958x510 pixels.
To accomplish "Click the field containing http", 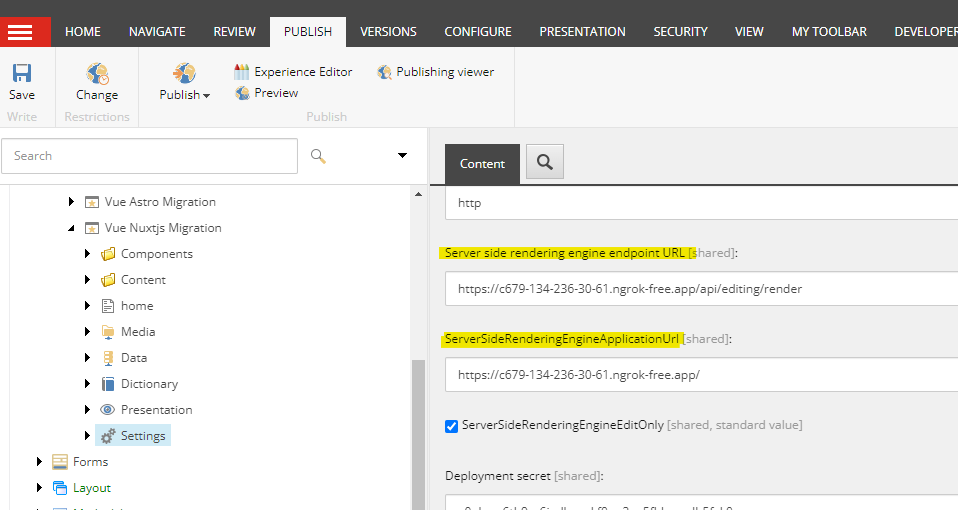I will point(701,203).
